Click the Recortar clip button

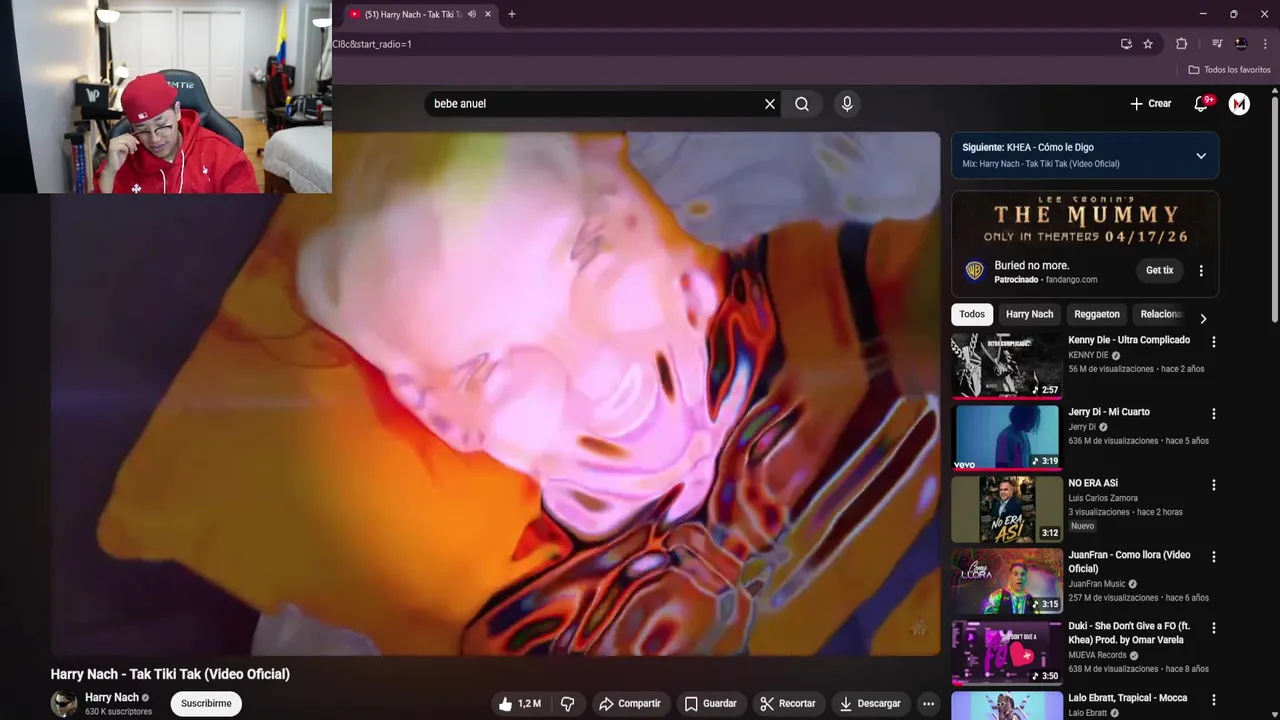(x=787, y=704)
